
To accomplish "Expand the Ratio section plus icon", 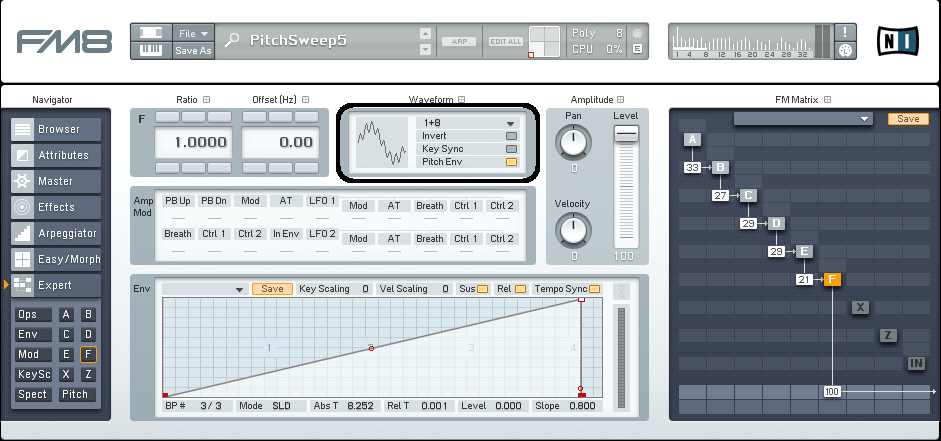I will (206, 100).
